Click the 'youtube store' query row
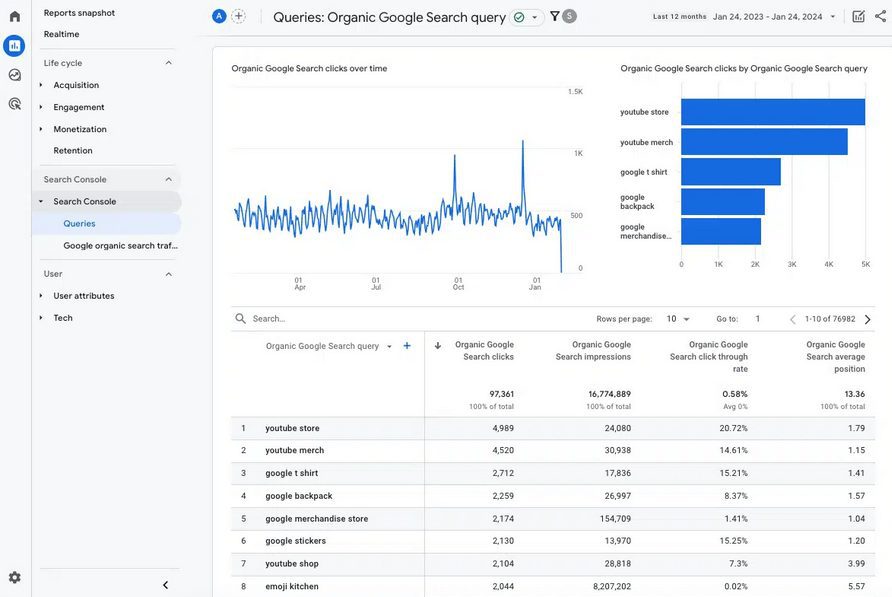Viewport: 892px width, 597px height. coord(552,428)
